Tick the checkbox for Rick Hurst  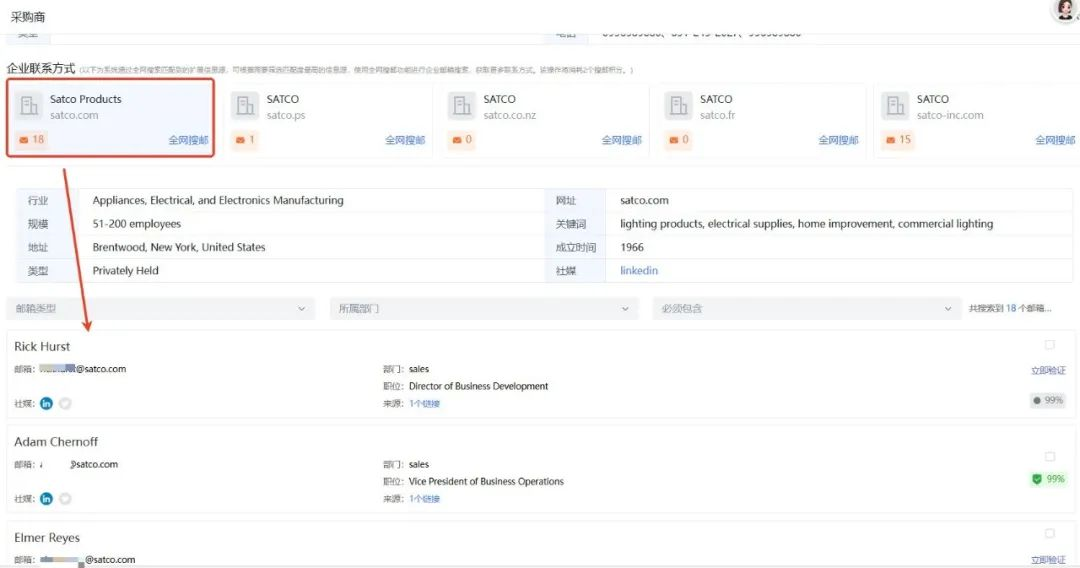(1050, 345)
